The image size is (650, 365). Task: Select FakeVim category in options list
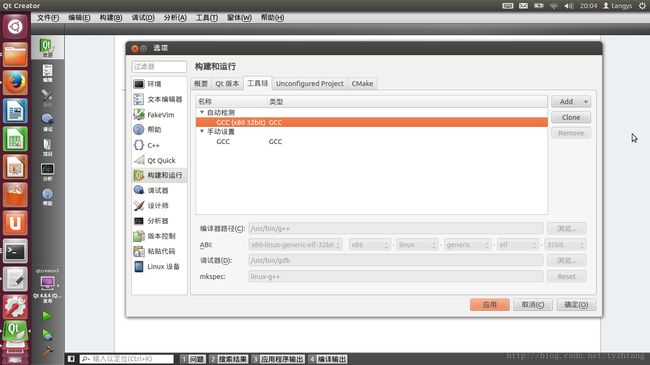(x=159, y=114)
